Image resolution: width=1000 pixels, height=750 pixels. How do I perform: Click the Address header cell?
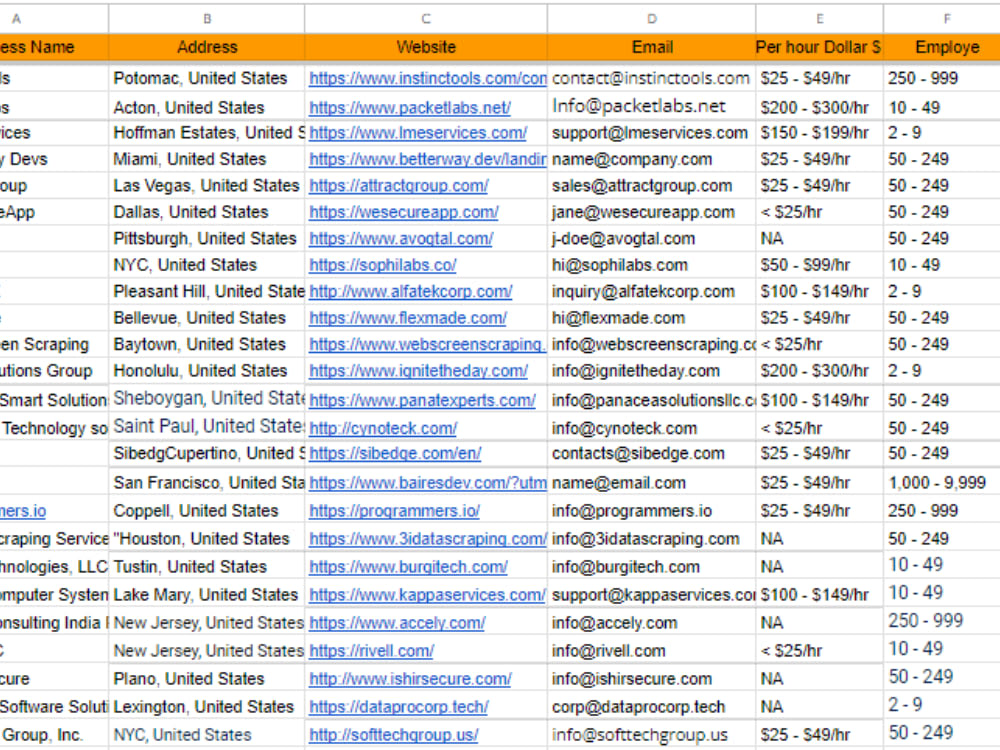tap(207, 47)
